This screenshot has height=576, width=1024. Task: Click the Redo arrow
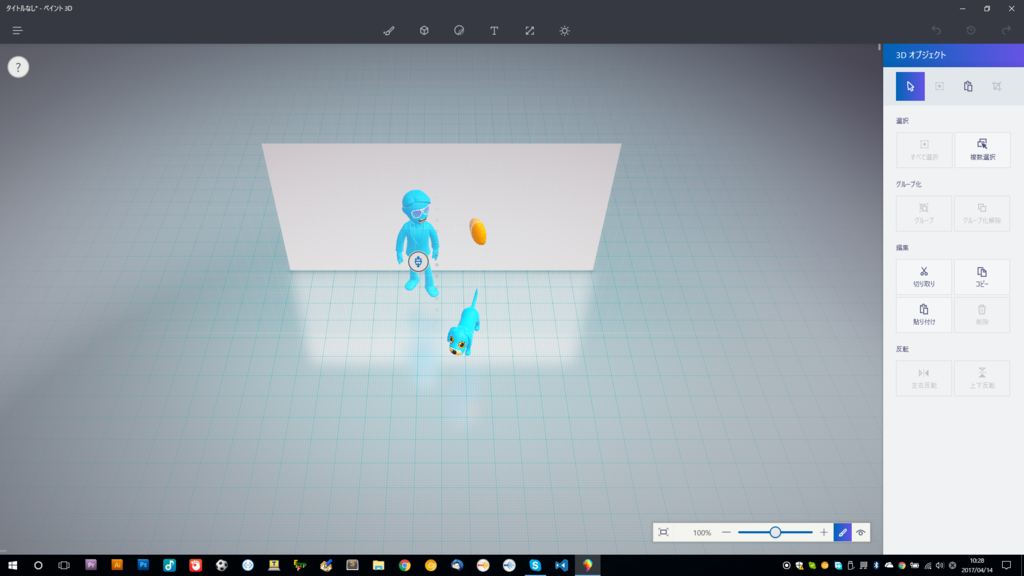(x=1006, y=31)
